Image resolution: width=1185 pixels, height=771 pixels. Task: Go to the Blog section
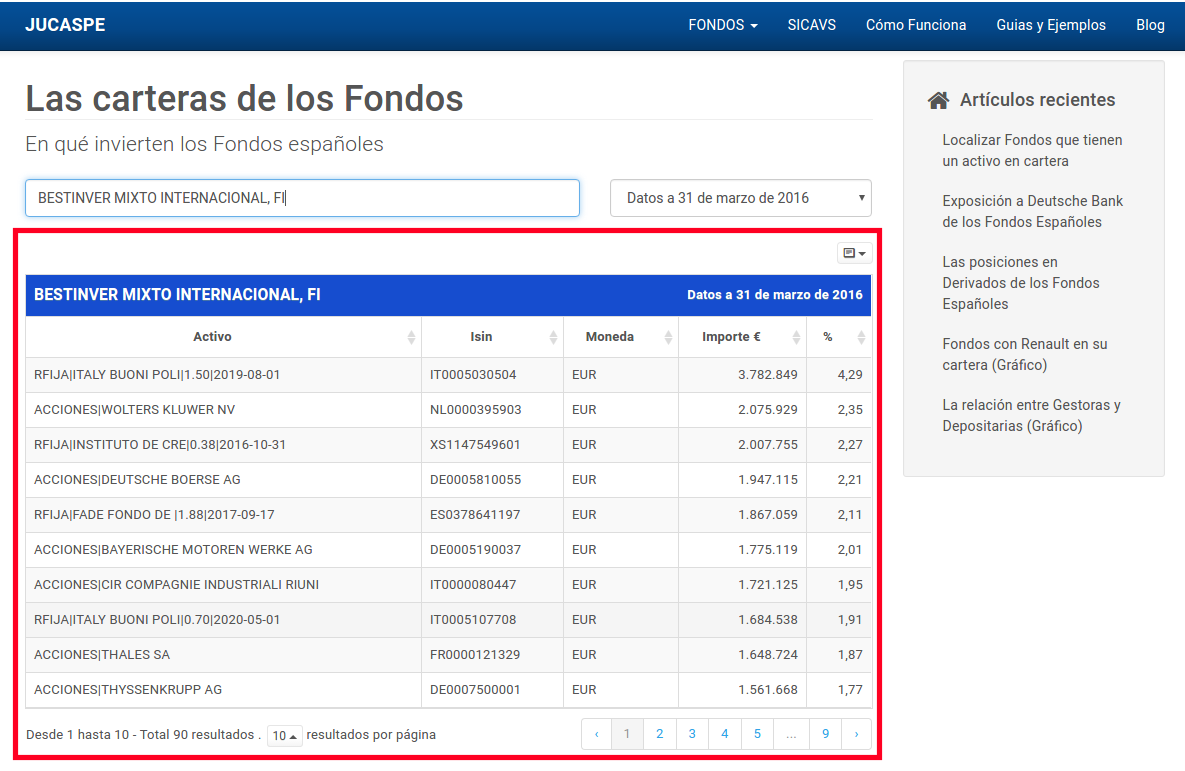[1150, 25]
